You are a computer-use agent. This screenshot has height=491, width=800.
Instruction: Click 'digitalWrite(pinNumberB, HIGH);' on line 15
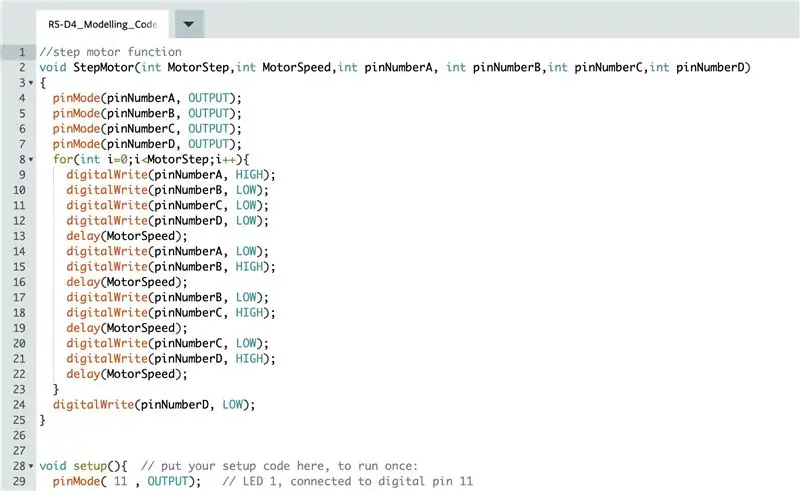click(x=170, y=266)
